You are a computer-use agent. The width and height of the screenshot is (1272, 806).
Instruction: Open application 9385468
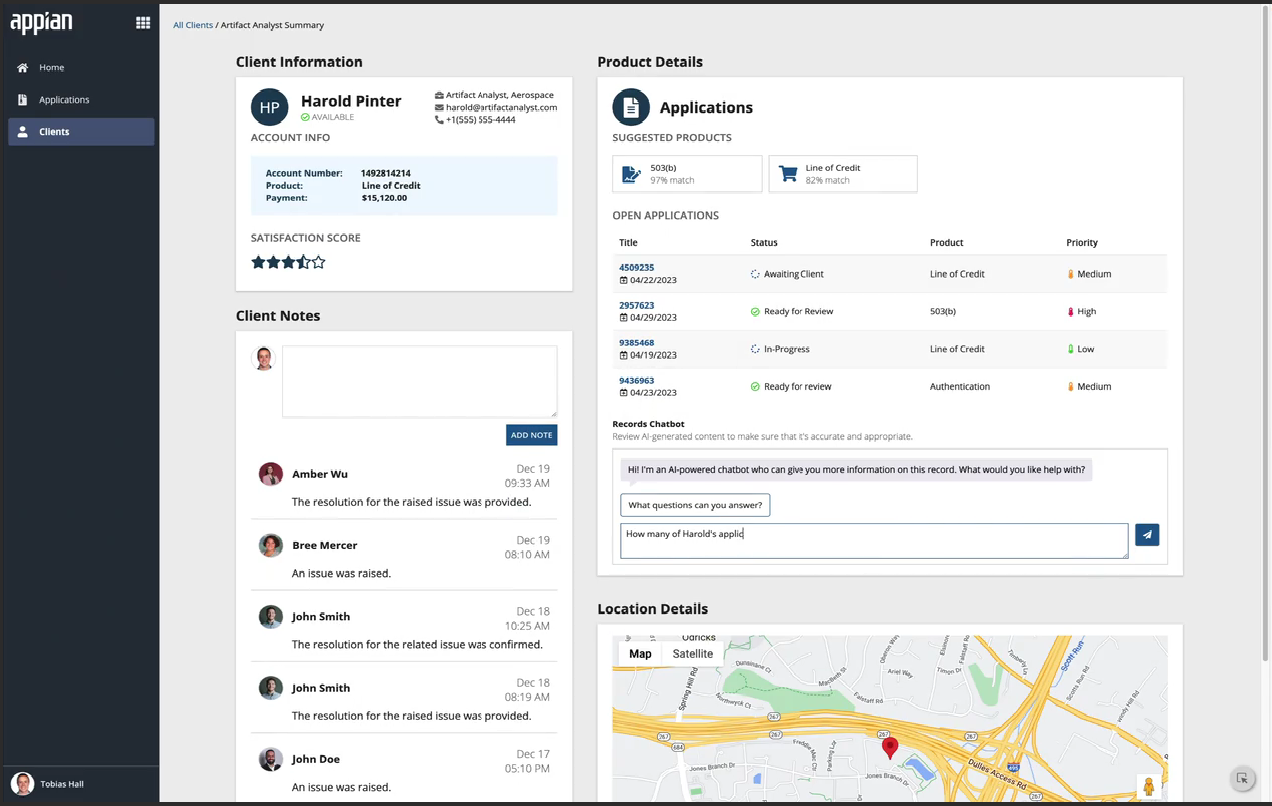click(x=636, y=343)
